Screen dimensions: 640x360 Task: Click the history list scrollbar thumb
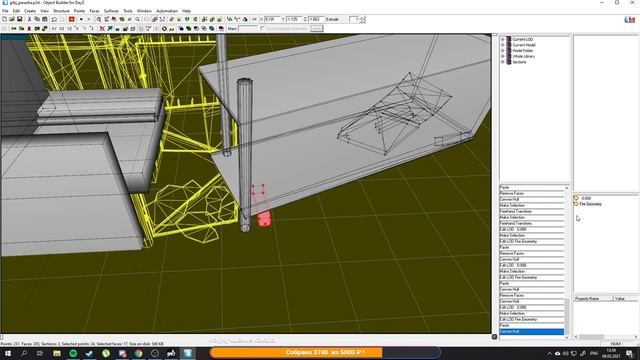[567, 316]
